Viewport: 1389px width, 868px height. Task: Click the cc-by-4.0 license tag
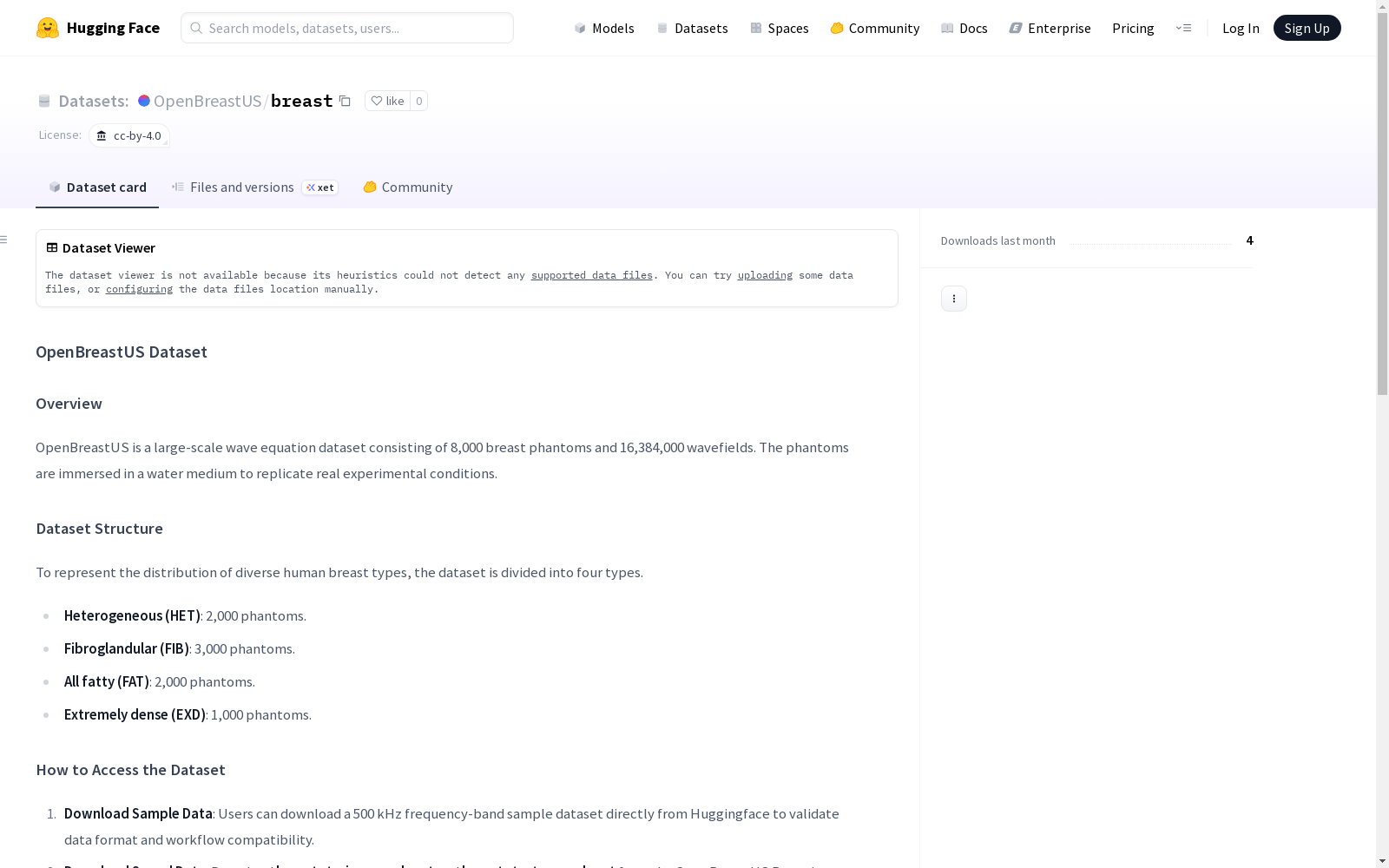129,135
